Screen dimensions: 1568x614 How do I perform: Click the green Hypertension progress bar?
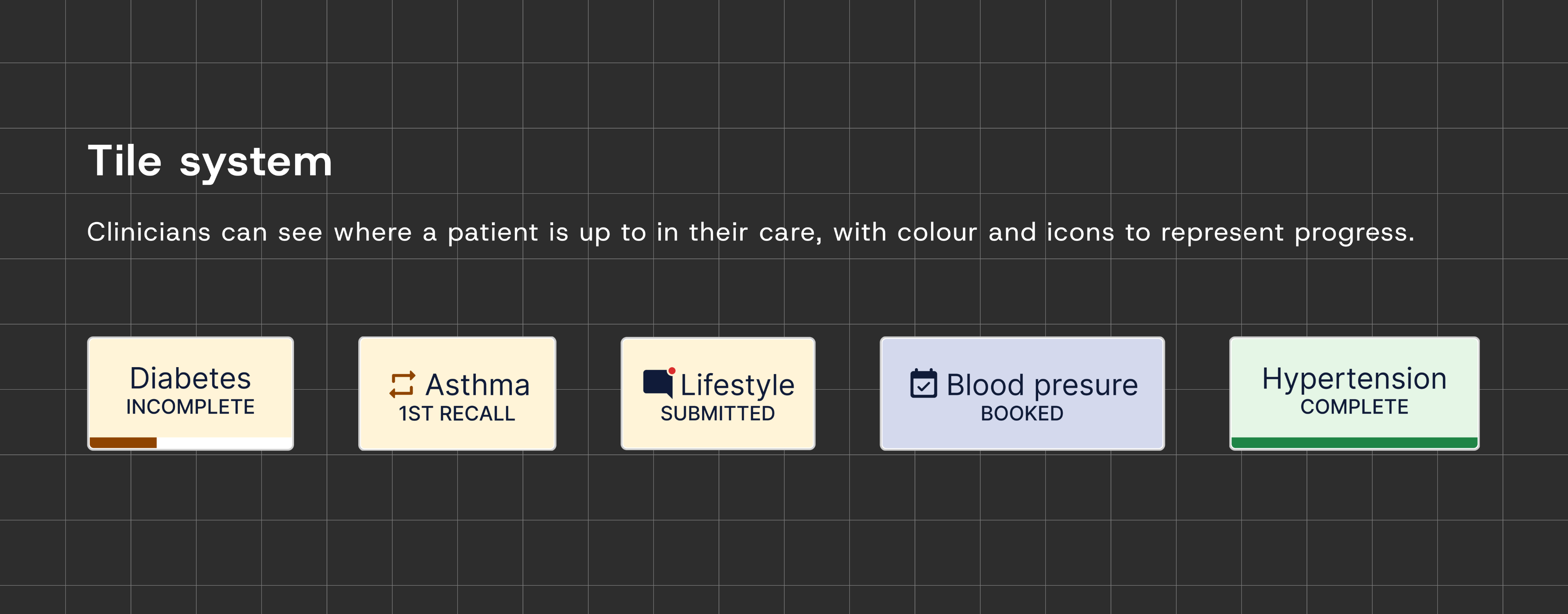(1354, 443)
